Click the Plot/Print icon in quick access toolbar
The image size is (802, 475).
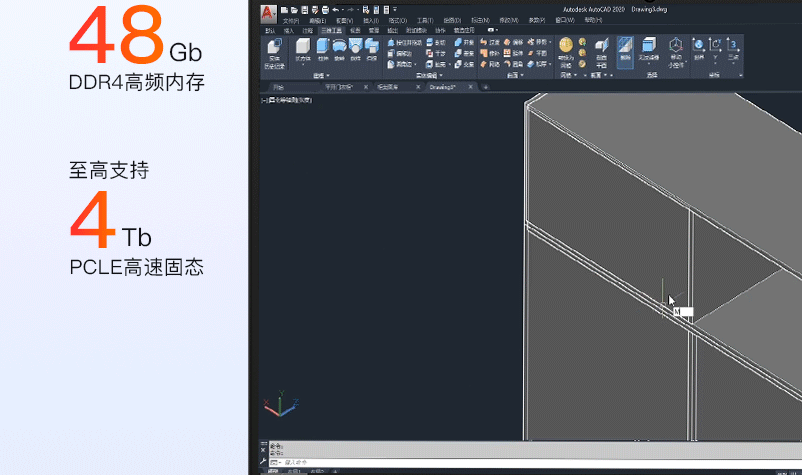click(x=324, y=9)
